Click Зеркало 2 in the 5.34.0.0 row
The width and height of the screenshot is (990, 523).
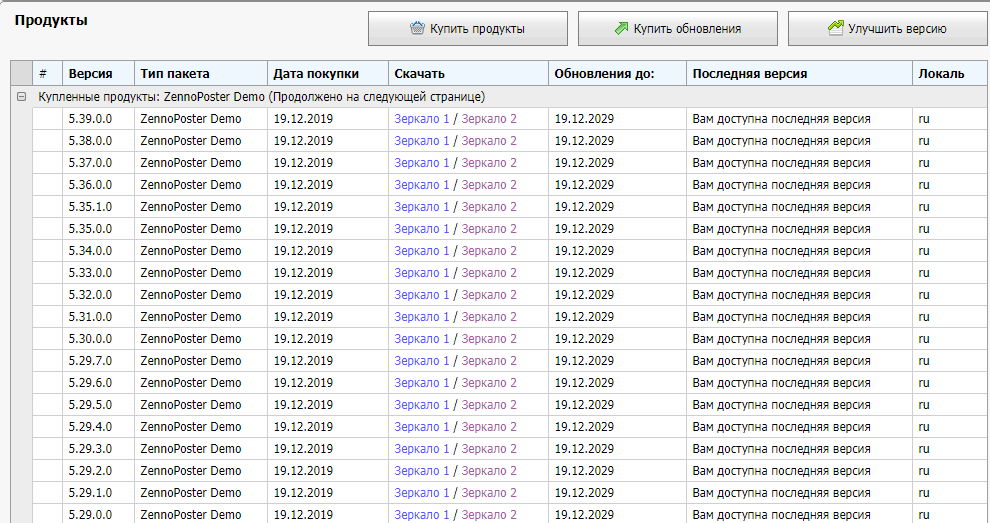click(x=489, y=251)
